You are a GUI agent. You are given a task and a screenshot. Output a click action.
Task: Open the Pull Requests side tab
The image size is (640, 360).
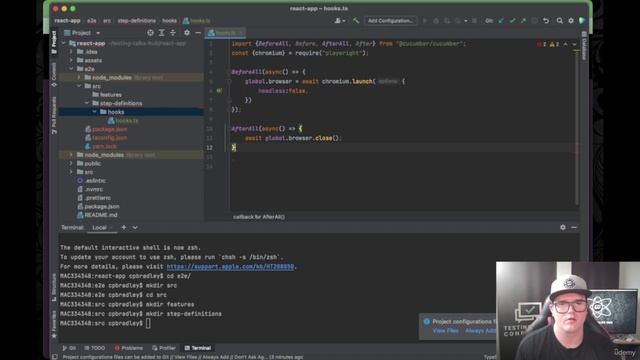pyautogui.click(x=54, y=116)
